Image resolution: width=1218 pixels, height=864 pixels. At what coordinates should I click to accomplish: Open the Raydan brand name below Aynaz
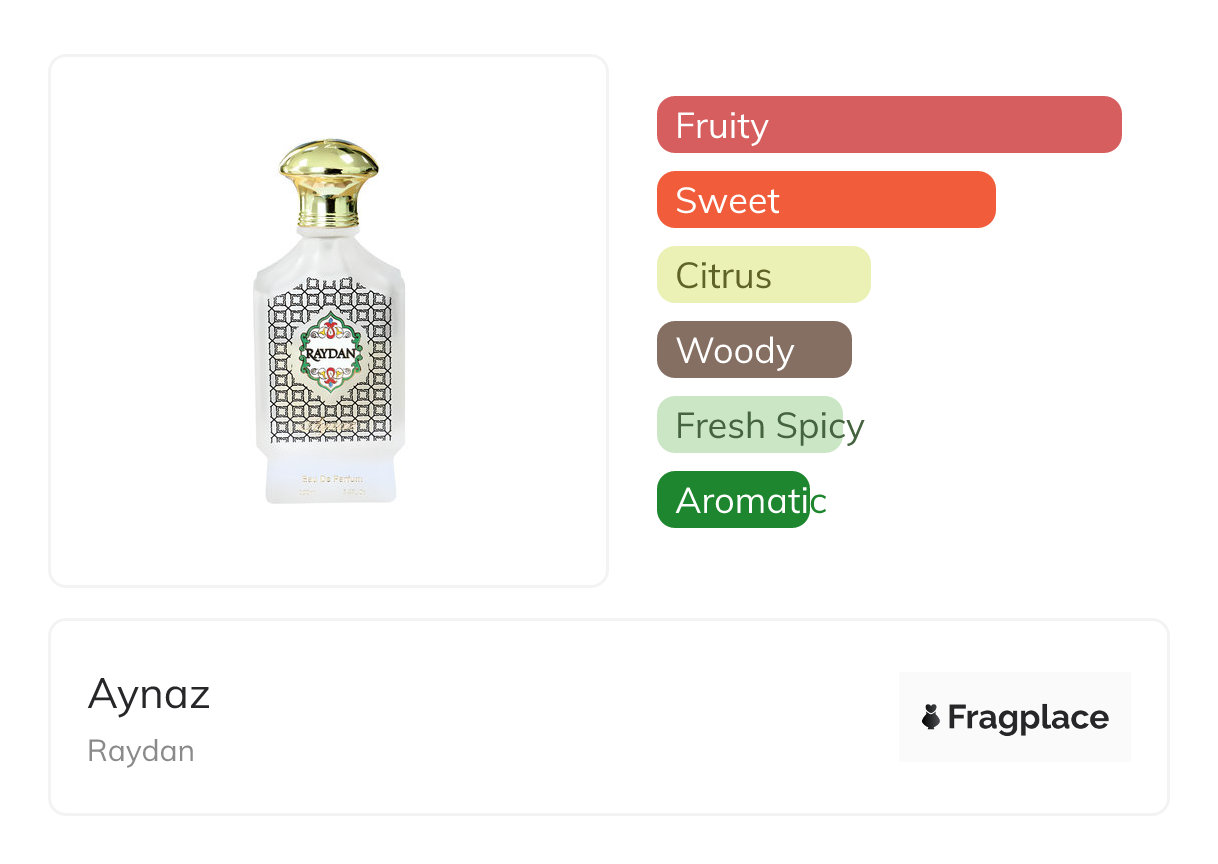click(x=141, y=751)
